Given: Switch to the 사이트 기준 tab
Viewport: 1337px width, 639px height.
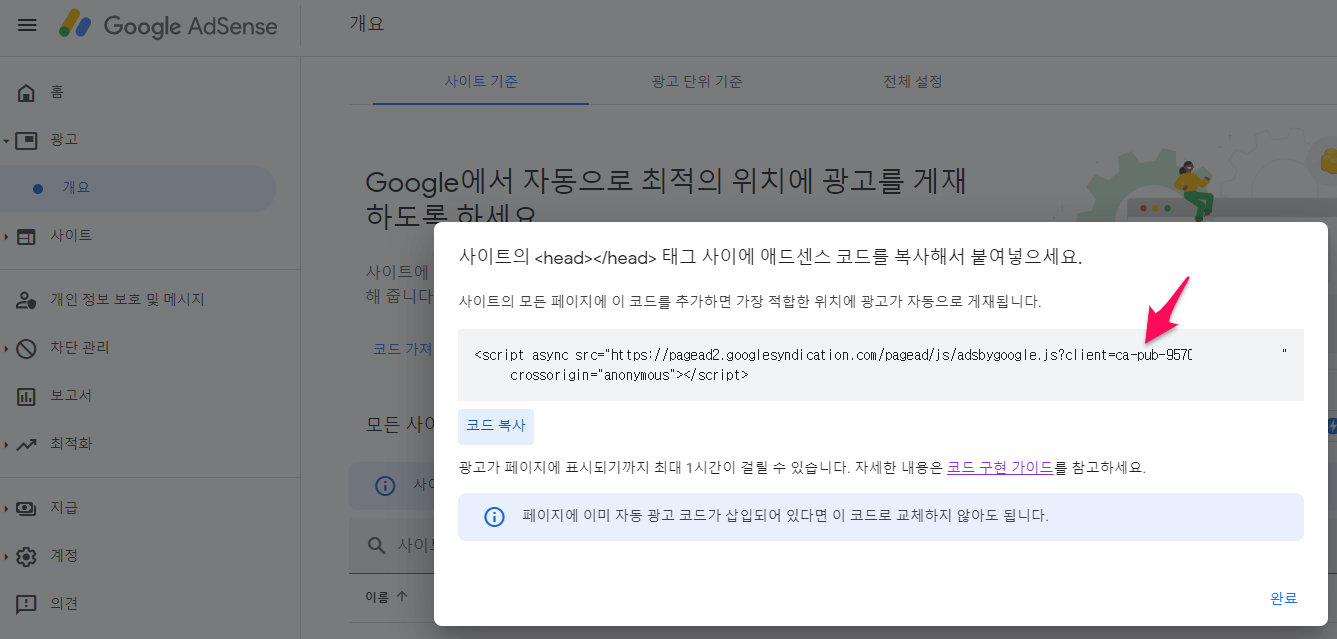Looking at the screenshot, I should (481, 82).
